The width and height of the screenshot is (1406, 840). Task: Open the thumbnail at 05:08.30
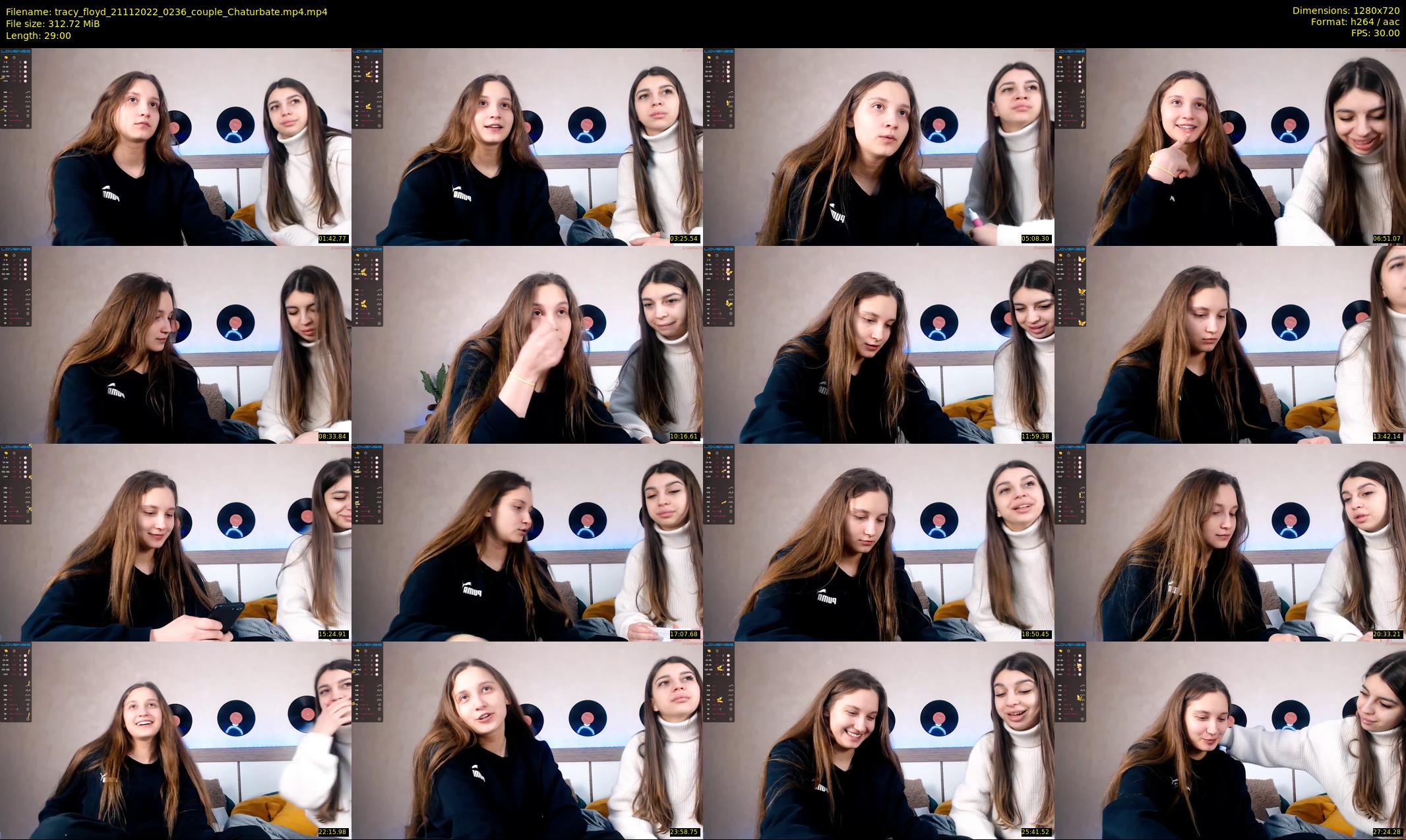pyautogui.click(x=878, y=146)
